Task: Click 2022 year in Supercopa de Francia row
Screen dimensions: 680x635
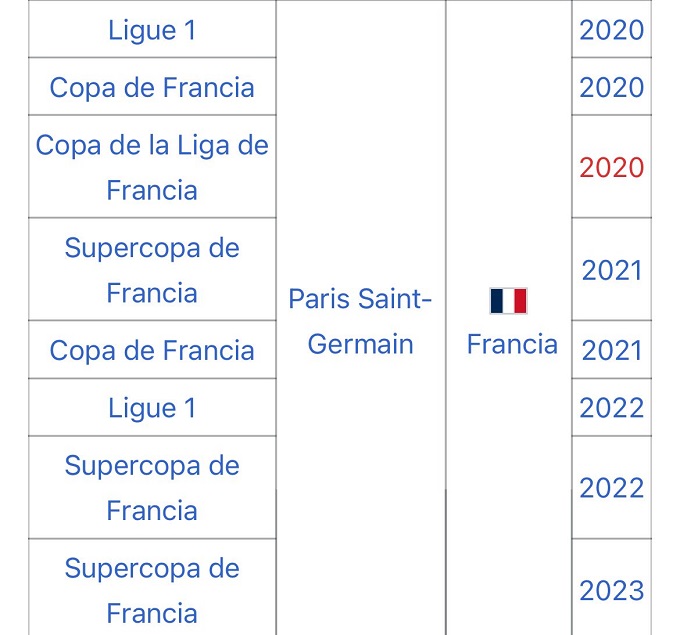Action: 612,488
